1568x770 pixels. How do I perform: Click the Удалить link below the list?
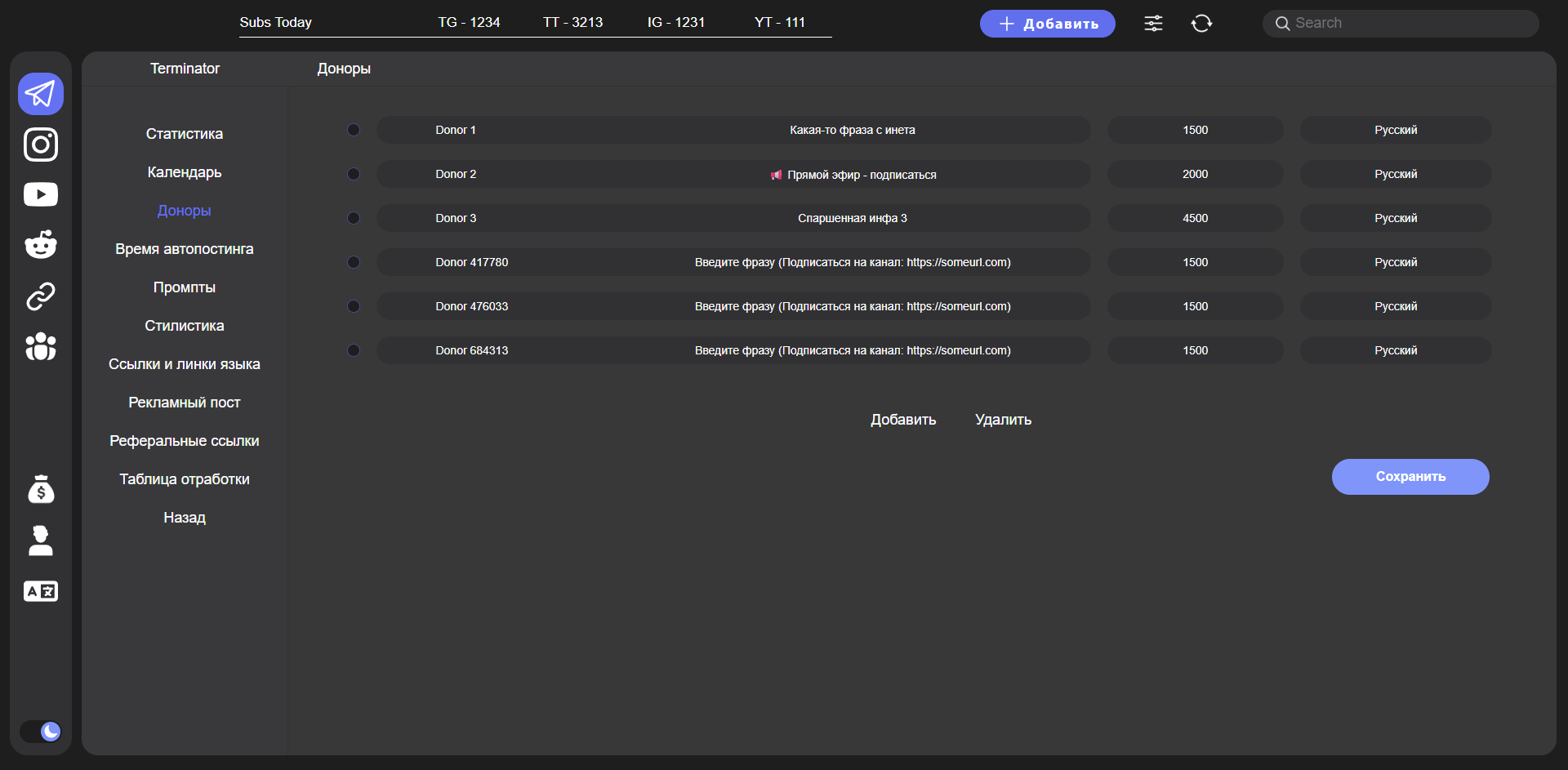pos(1003,420)
